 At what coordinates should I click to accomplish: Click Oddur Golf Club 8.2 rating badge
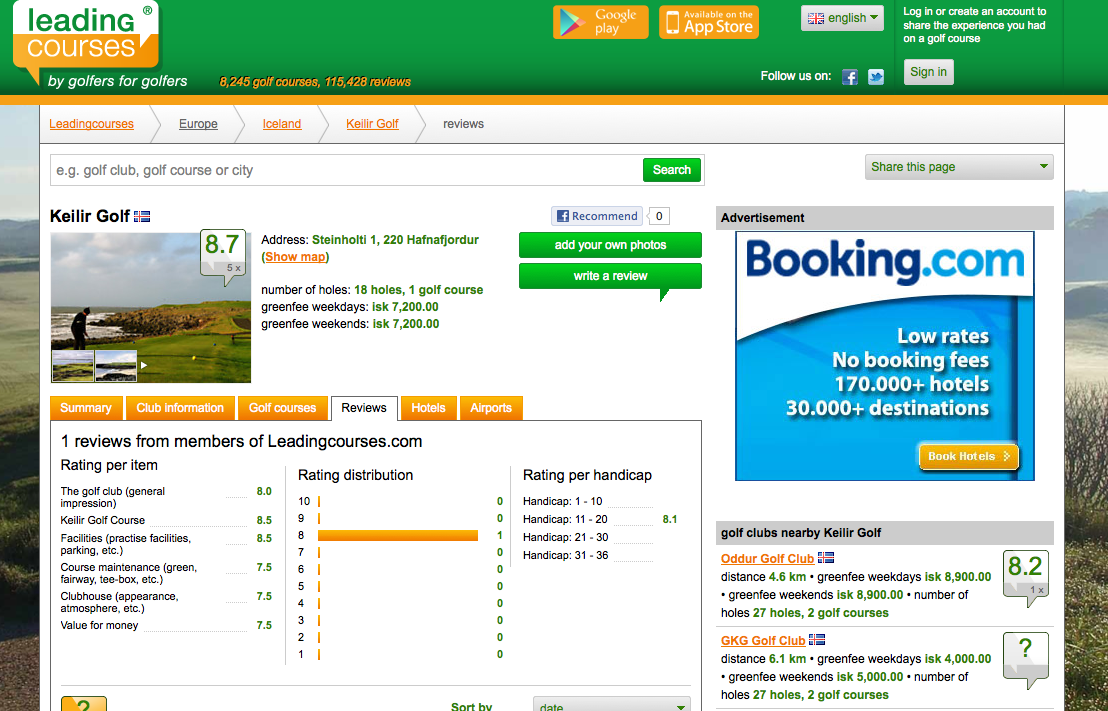[x=1025, y=574]
